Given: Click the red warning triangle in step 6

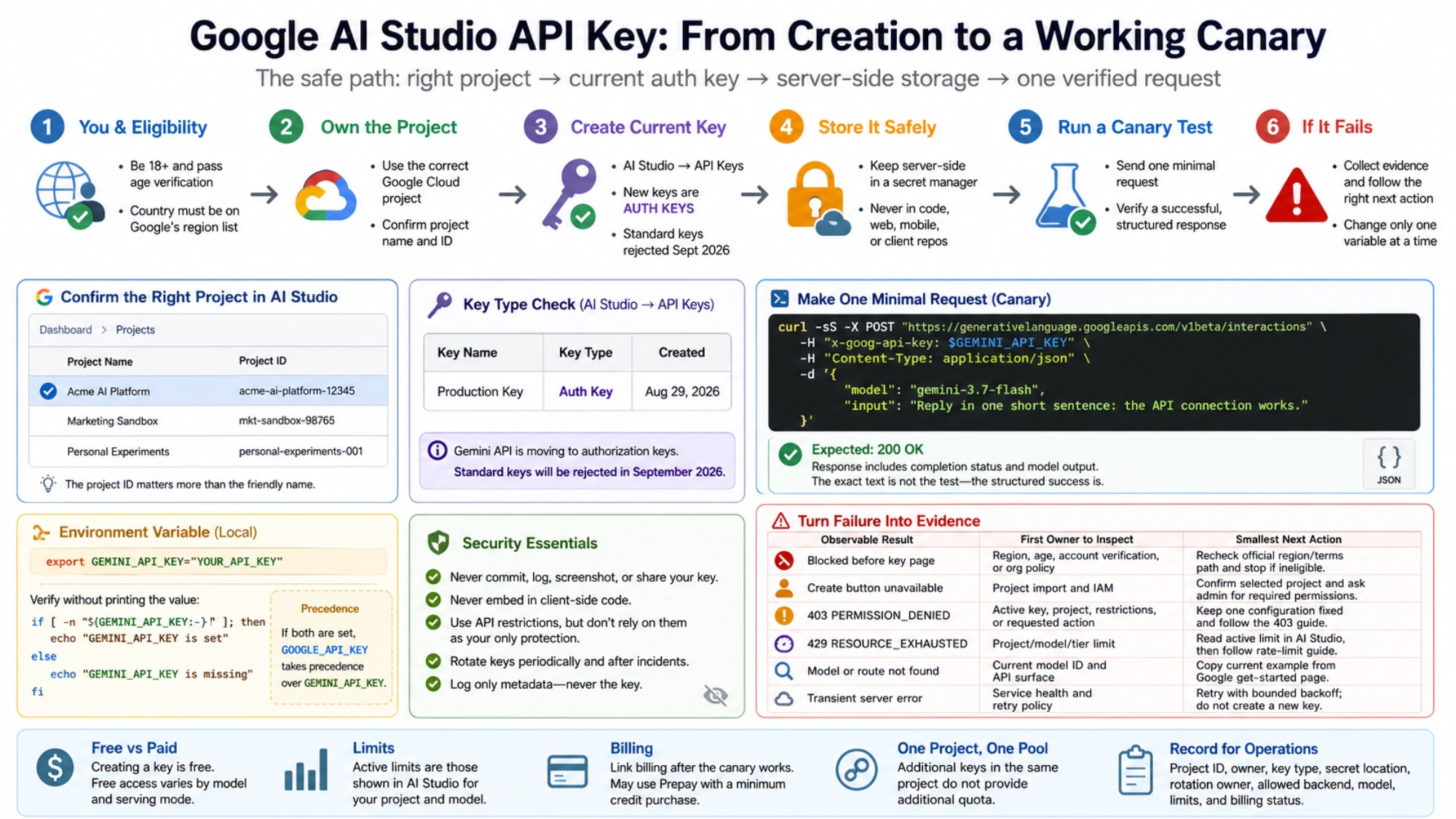Looking at the screenshot, I should pyautogui.click(x=1296, y=195).
